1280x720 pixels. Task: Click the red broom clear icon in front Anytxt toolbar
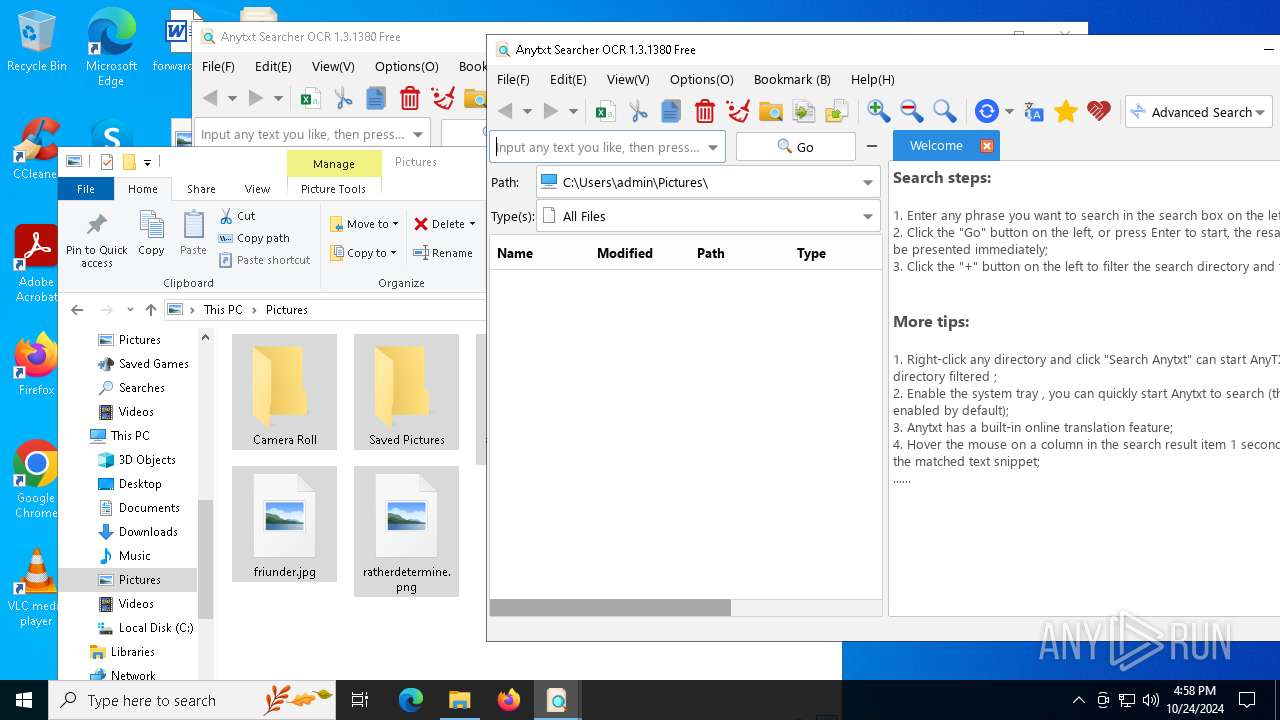(737, 111)
